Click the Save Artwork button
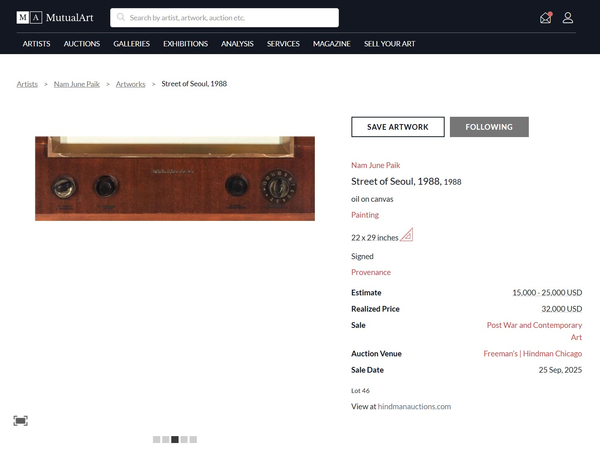The width and height of the screenshot is (600, 454). tap(398, 127)
